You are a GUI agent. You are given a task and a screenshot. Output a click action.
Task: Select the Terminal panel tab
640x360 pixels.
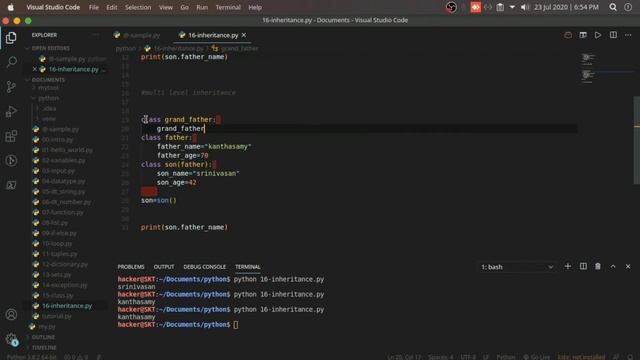click(x=247, y=267)
